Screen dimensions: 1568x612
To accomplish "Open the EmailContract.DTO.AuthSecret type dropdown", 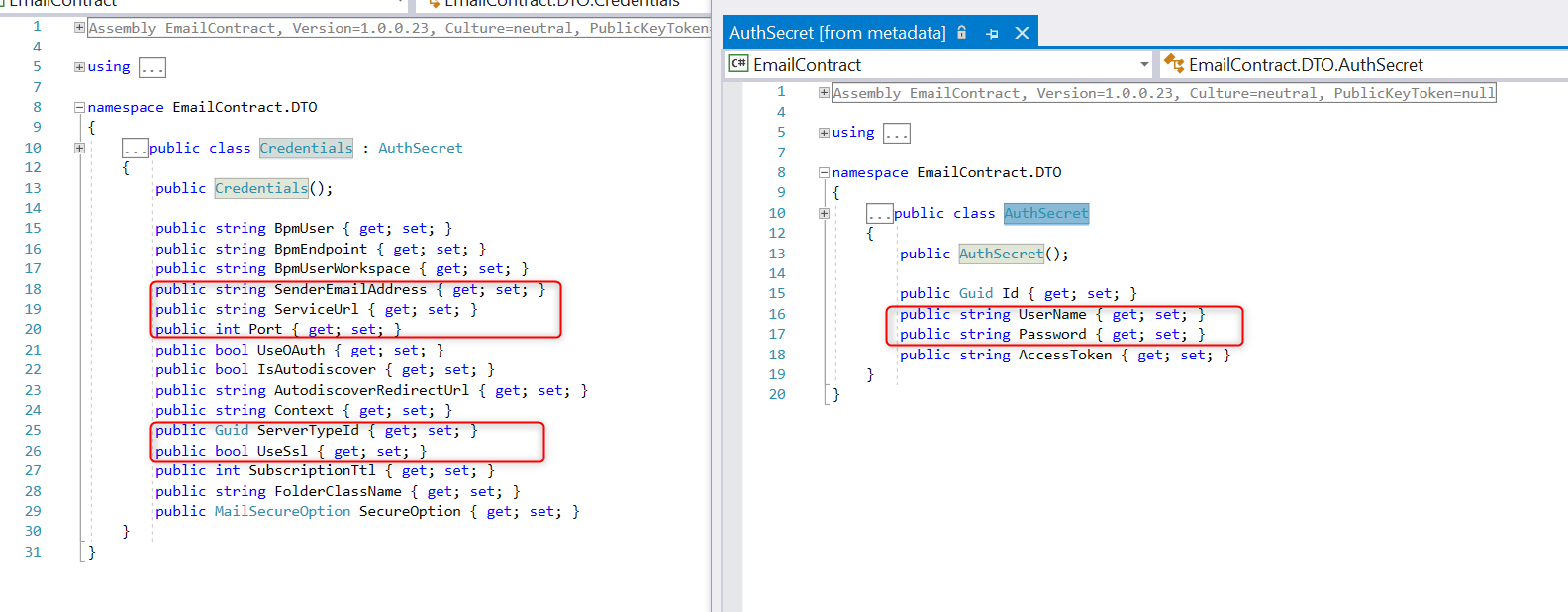I will (x=1366, y=65).
